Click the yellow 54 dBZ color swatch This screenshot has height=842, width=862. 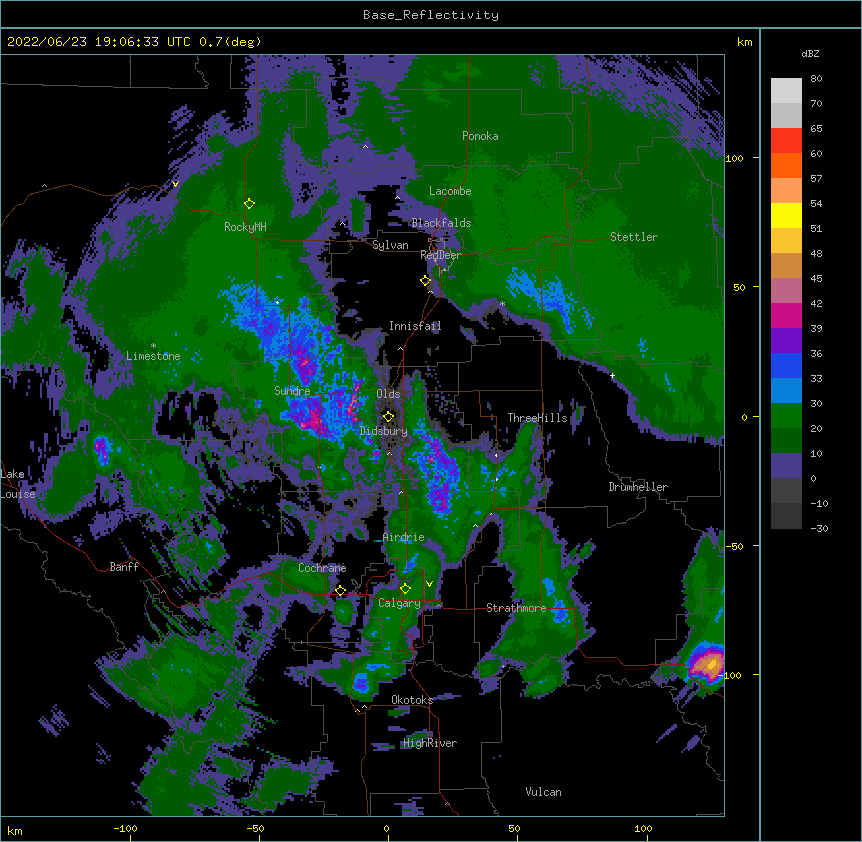[786, 215]
